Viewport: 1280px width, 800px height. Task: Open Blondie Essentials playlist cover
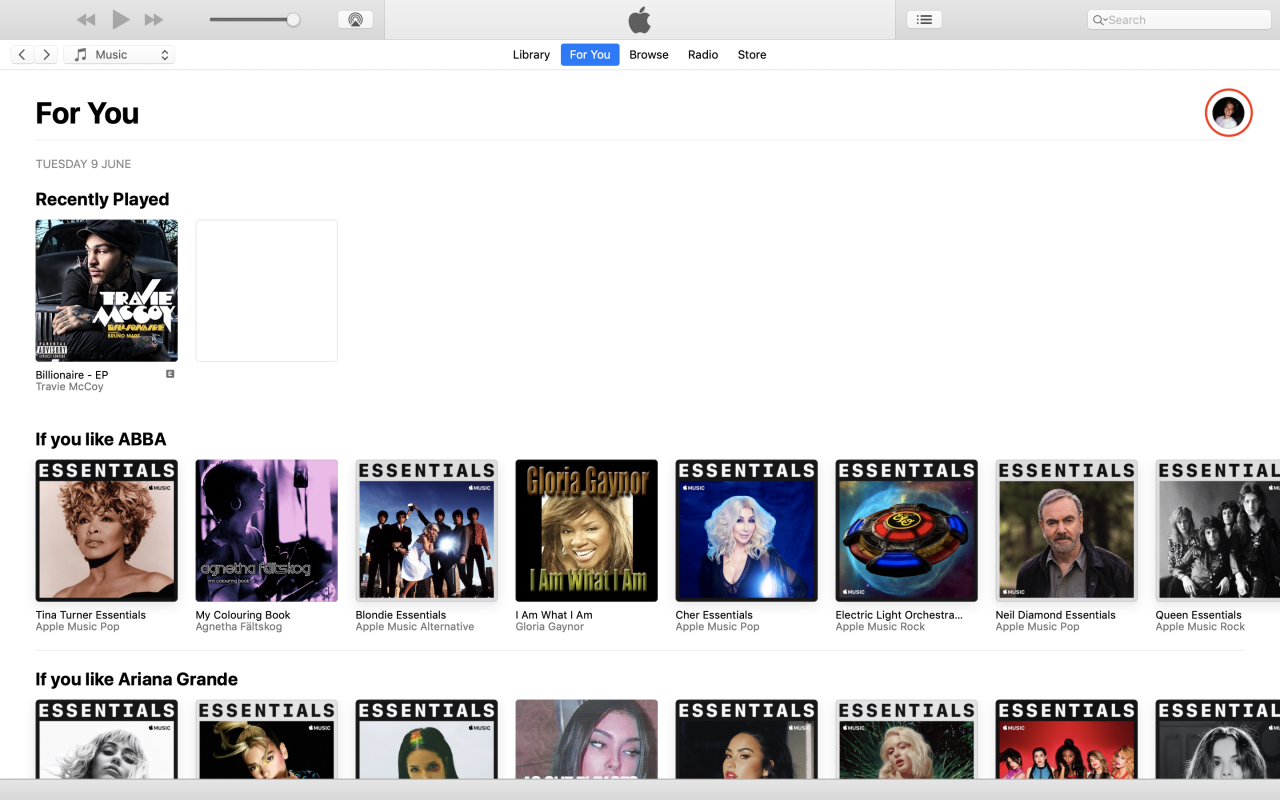(x=427, y=531)
